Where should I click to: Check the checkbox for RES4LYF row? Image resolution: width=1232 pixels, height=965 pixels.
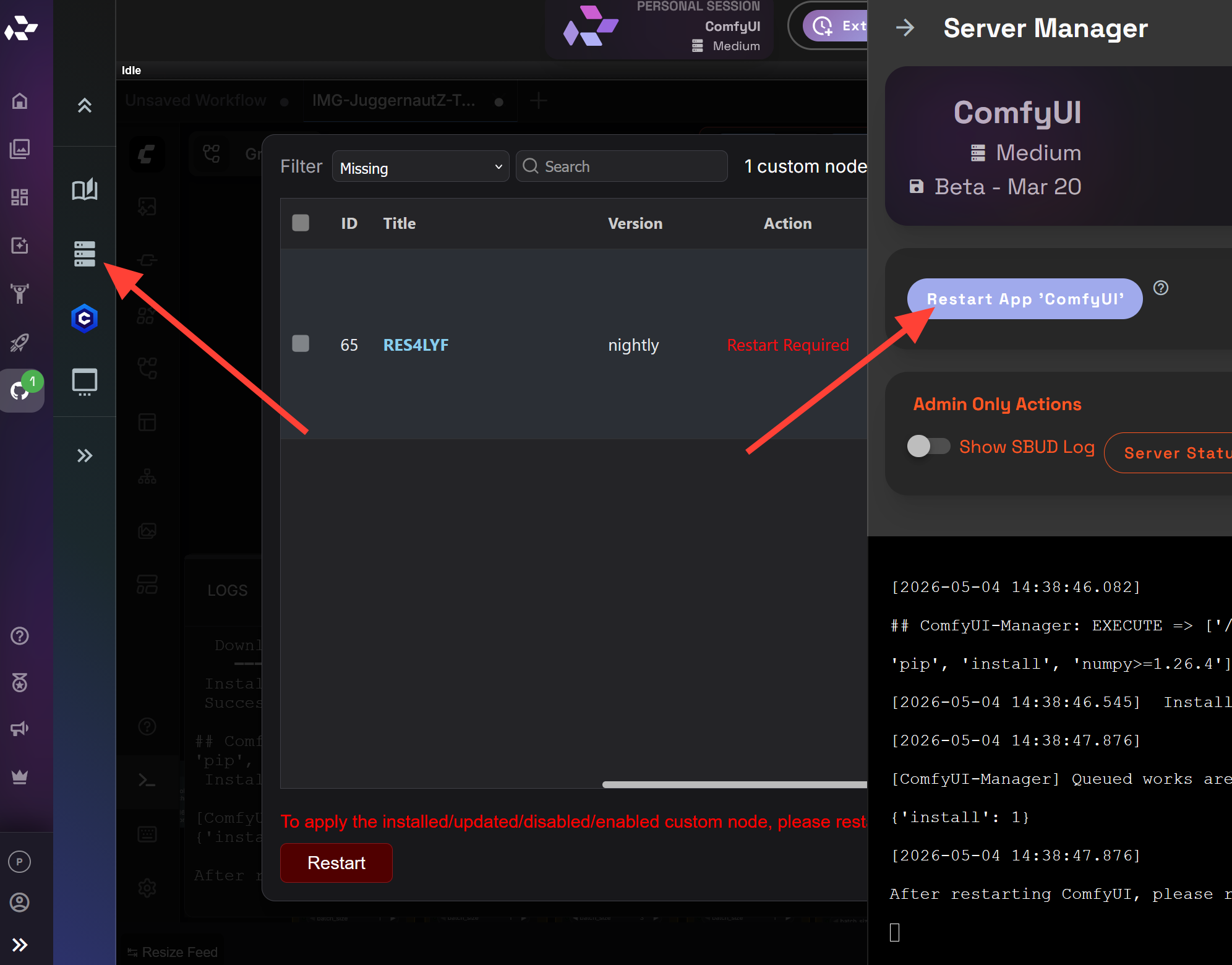click(x=301, y=343)
